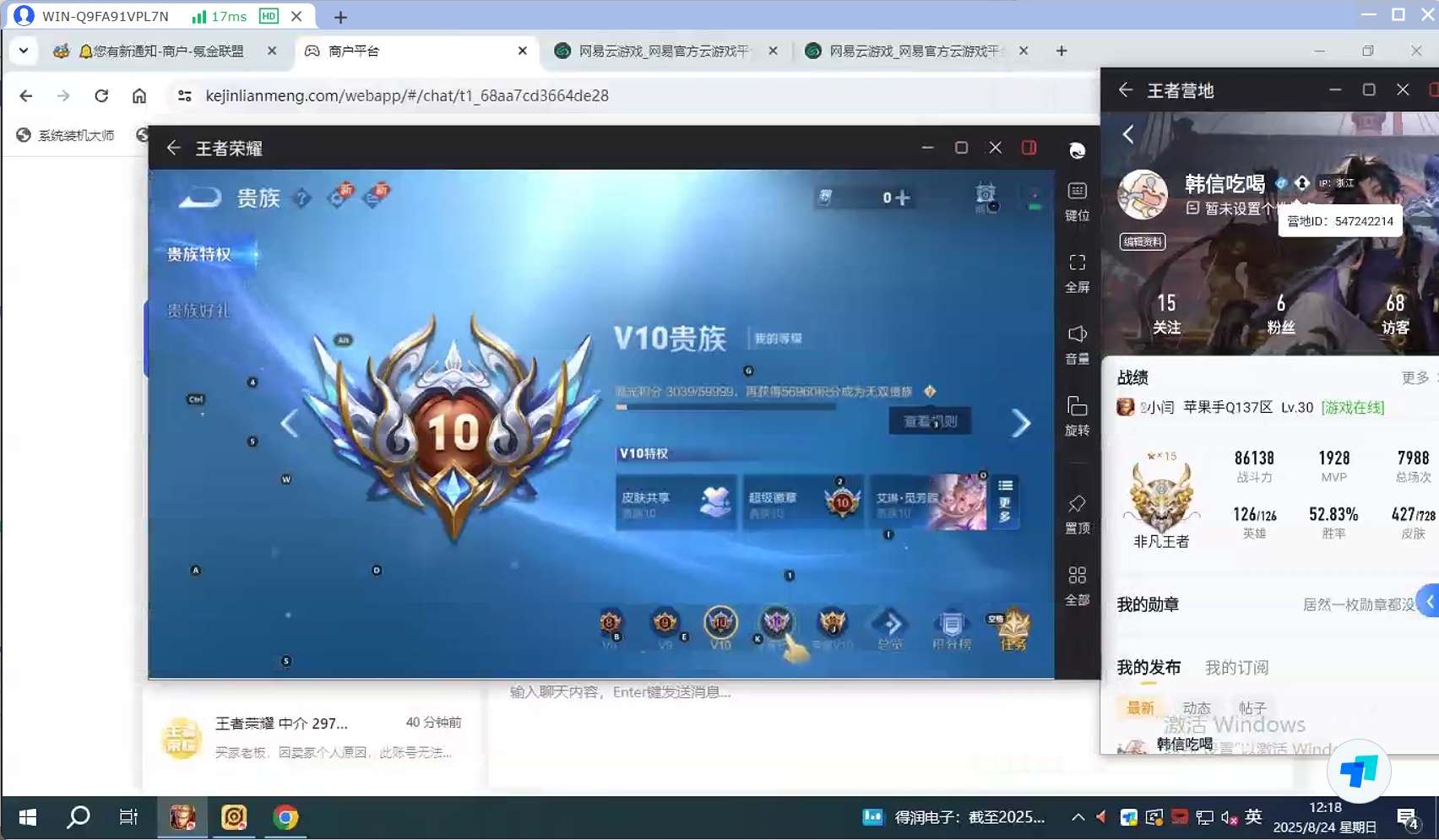Show previous noble level with left arrow
This screenshot has height=840, width=1439.
pos(290,423)
